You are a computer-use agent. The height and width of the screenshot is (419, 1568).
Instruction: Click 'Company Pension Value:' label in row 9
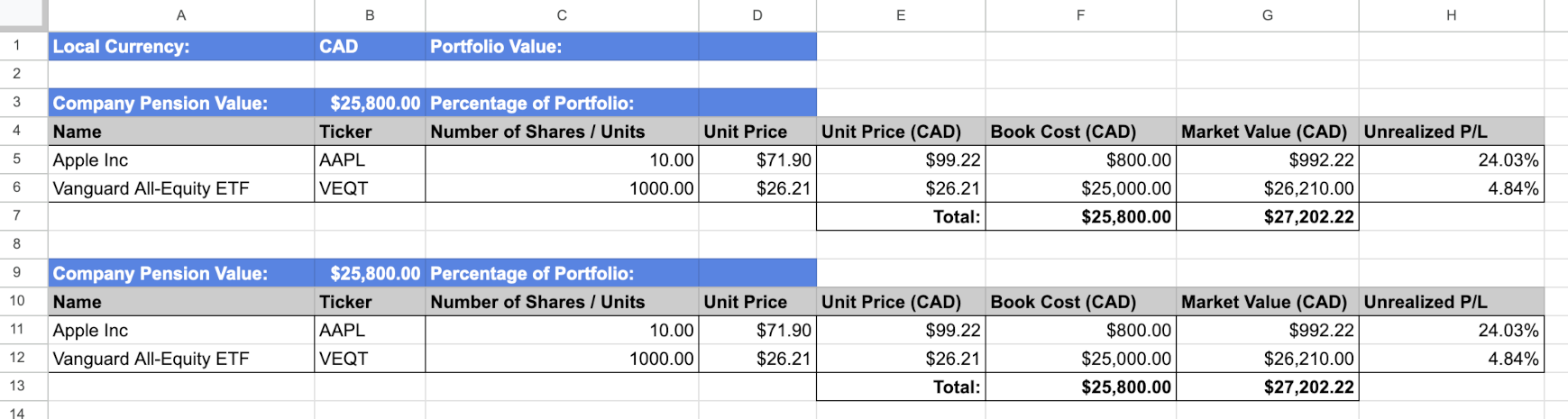tap(180, 274)
